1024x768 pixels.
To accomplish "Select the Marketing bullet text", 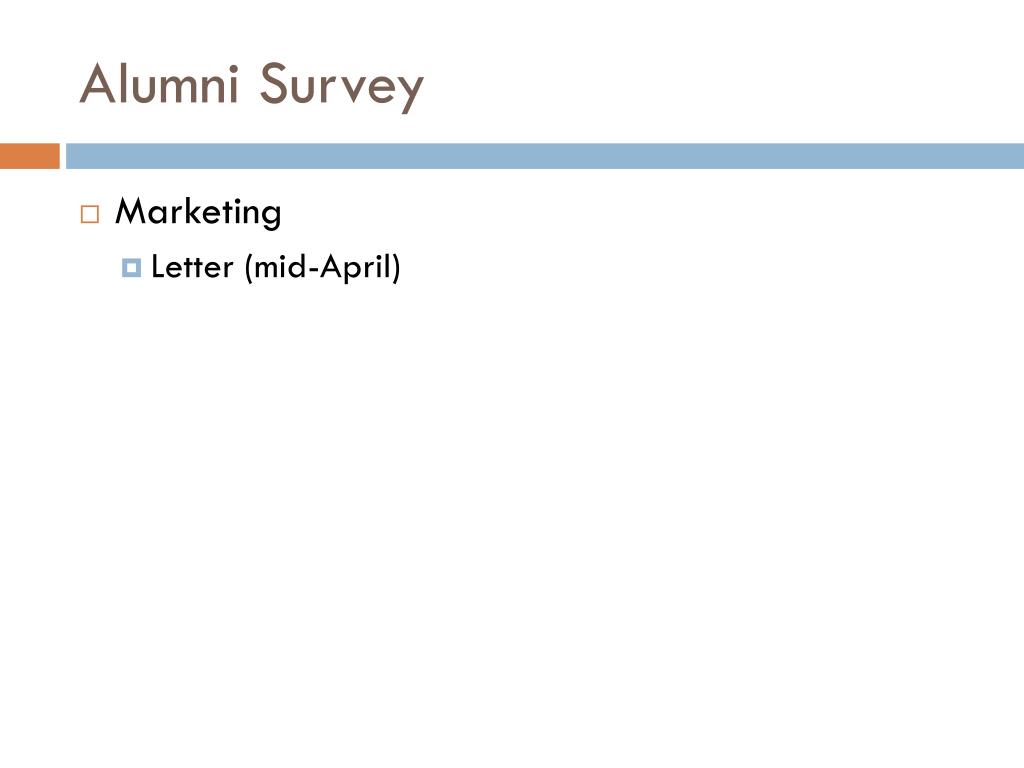I will point(198,212).
